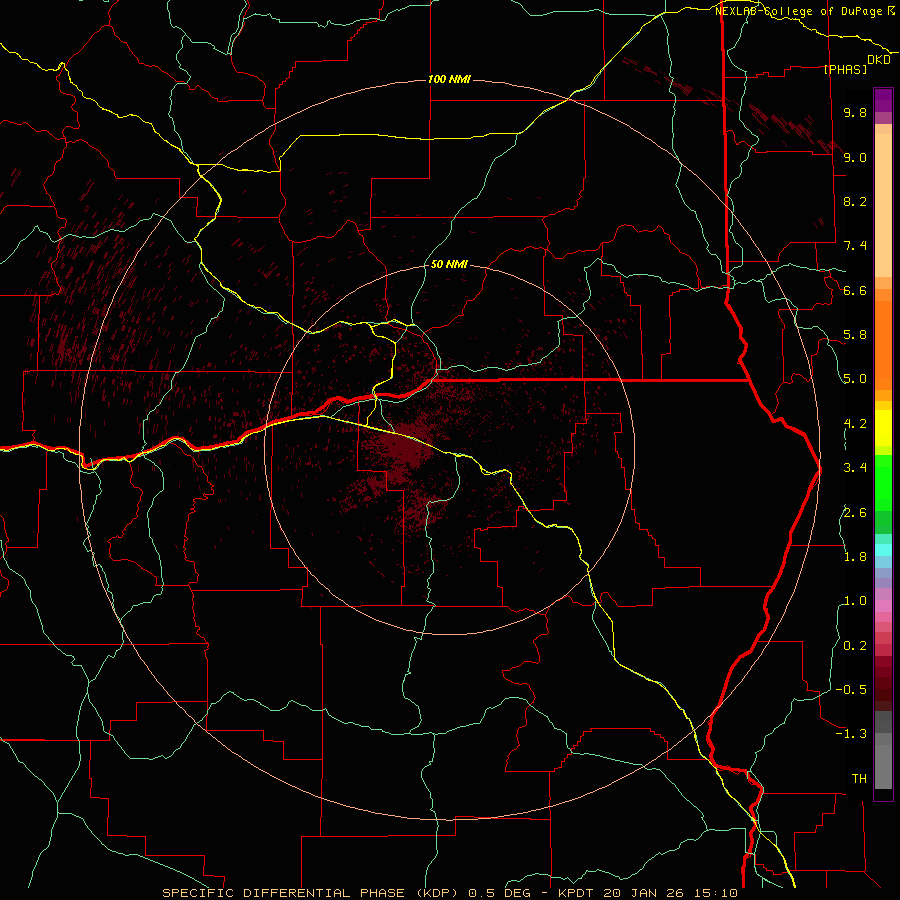900x900 pixels.
Task: Select the 1.0 value on the color scale
Action: pos(855,601)
